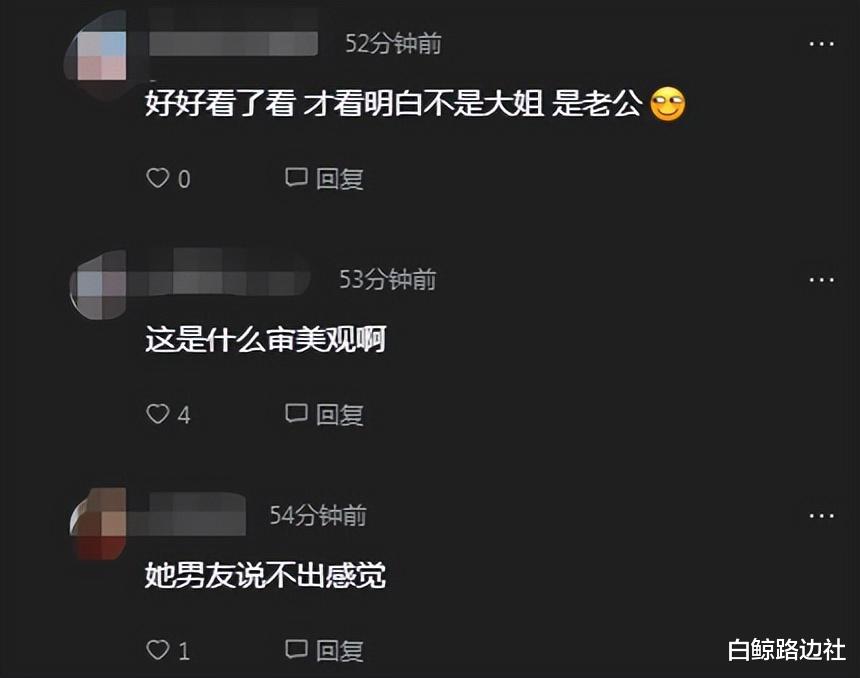The height and width of the screenshot is (678, 860).
Task: Click 回复 under the 是老公 comment
Action: pyautogui.click(x=340, y=179)
